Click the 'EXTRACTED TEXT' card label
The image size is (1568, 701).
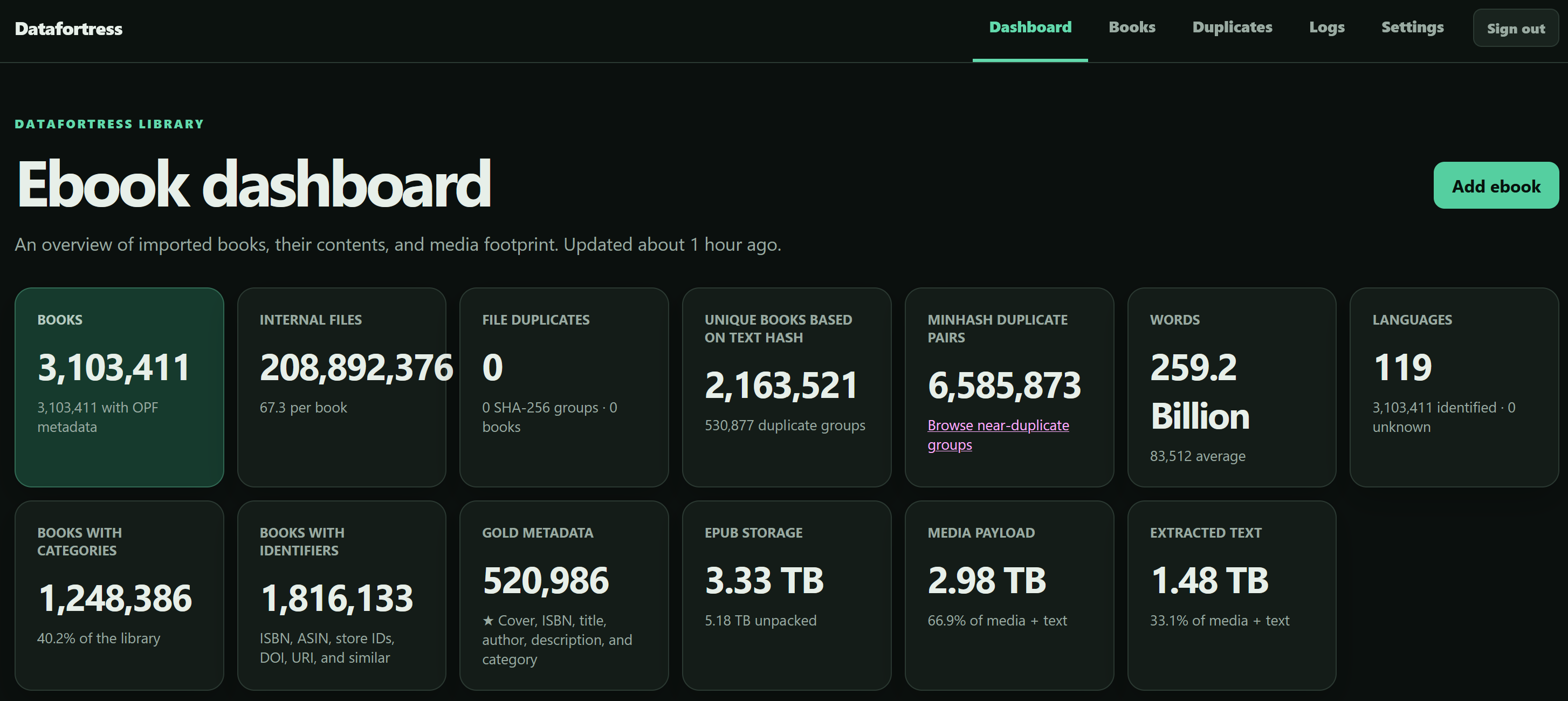tap(1206, 533)
